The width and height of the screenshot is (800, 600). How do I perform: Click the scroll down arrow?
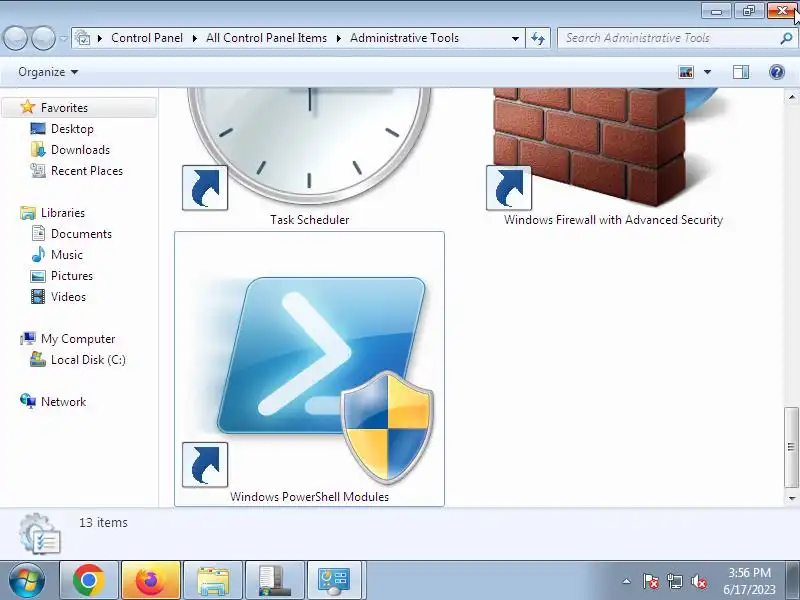791,498
